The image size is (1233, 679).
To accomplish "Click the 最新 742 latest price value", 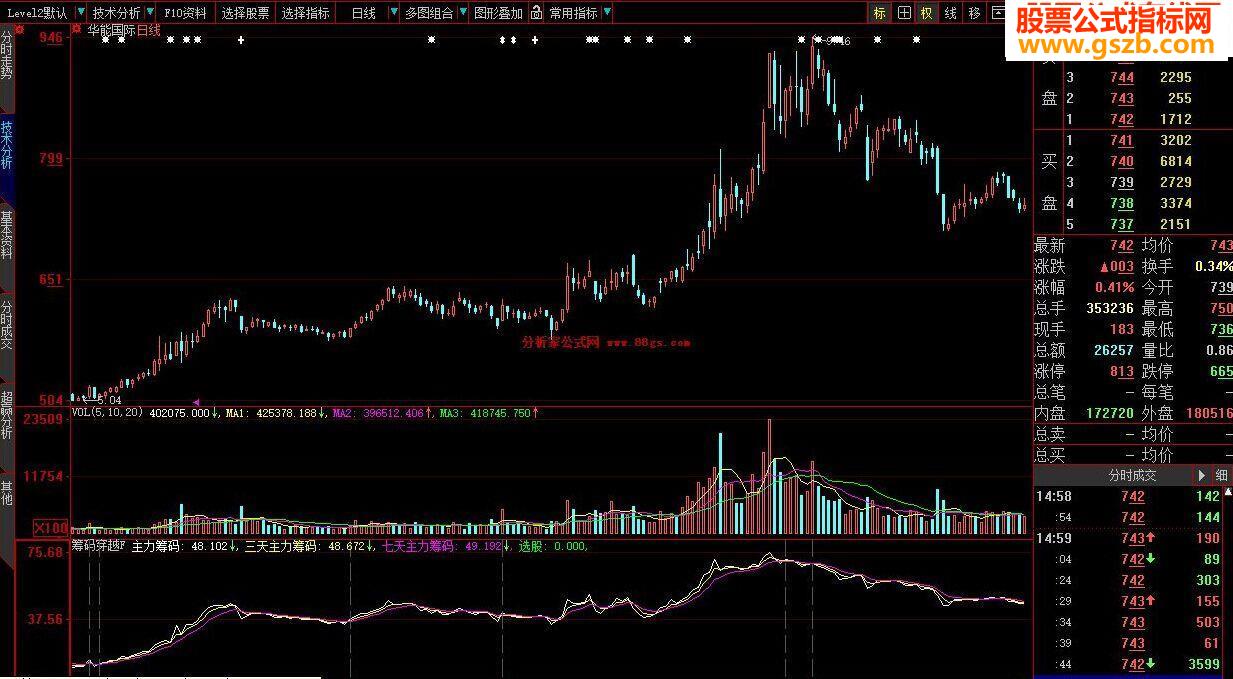I will click(x=1122, y=246).
